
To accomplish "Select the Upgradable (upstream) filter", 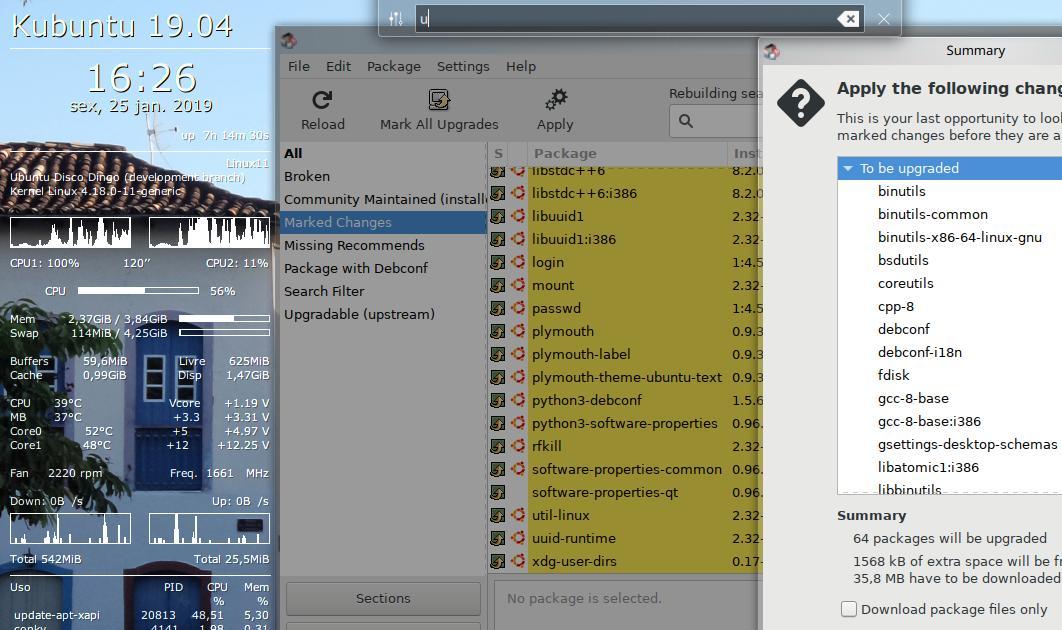I will [383, 314].
